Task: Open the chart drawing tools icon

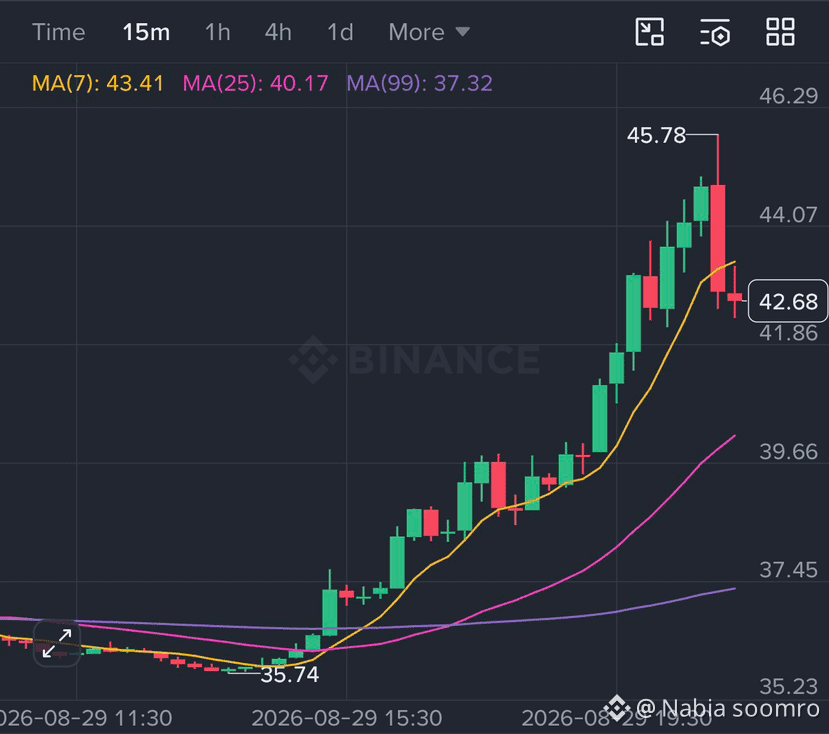Action: [649, 32]
